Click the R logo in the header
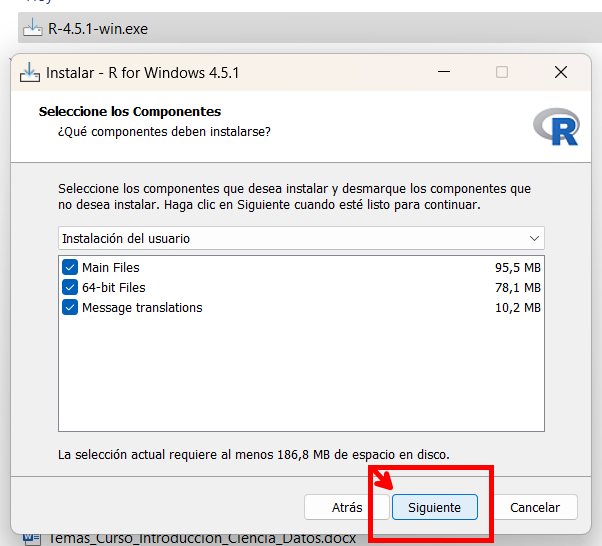The image size is (602, 546). pos(557,127)
